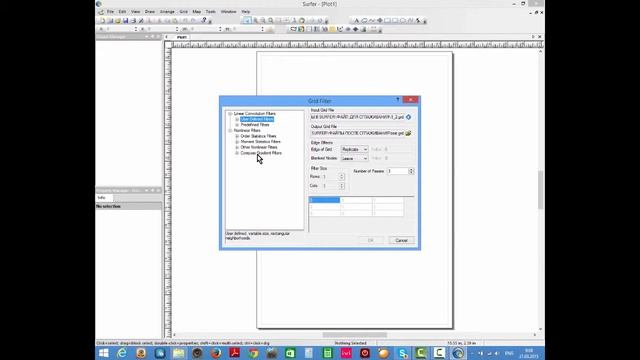The height and width of the screenshot is (360, 640).
Task: Click the Input Grid File info icon
Action: click(x=409, y=117)
